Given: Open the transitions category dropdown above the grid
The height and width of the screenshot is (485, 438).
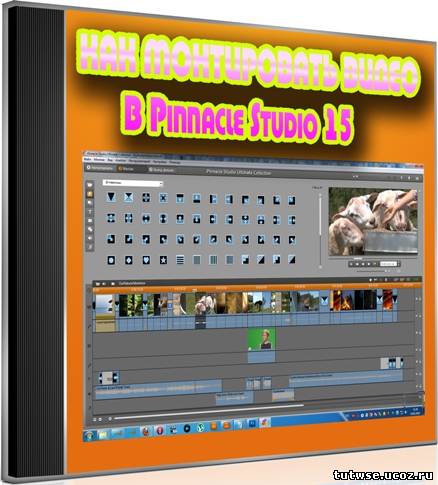Looking at the screenshot, I should pos(133,183).
